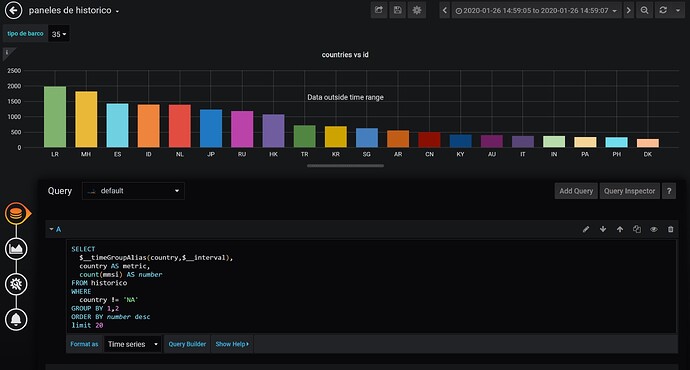Click the HK purple bar
This screenshot has width=690, height=370.
point(273,131)
